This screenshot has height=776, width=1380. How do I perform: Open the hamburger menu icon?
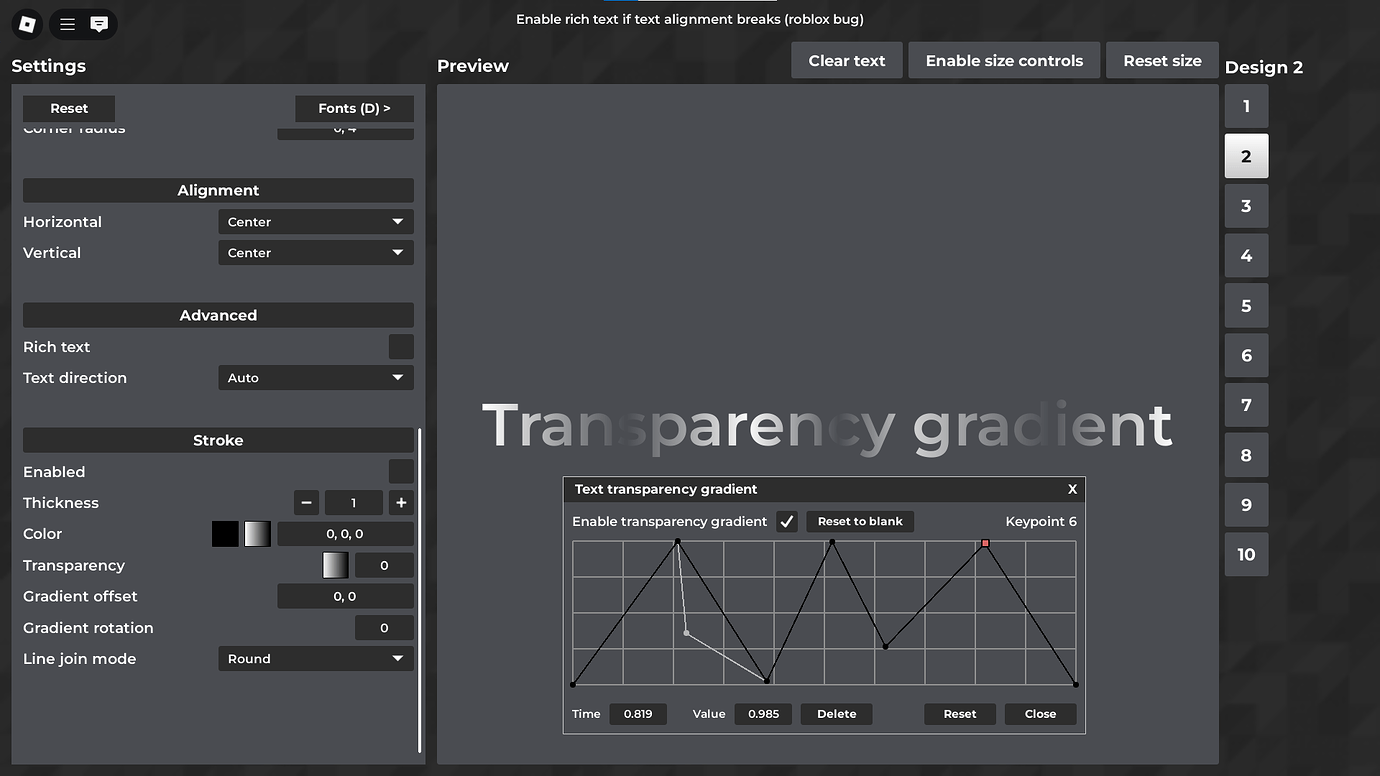(x=66, y=23)
